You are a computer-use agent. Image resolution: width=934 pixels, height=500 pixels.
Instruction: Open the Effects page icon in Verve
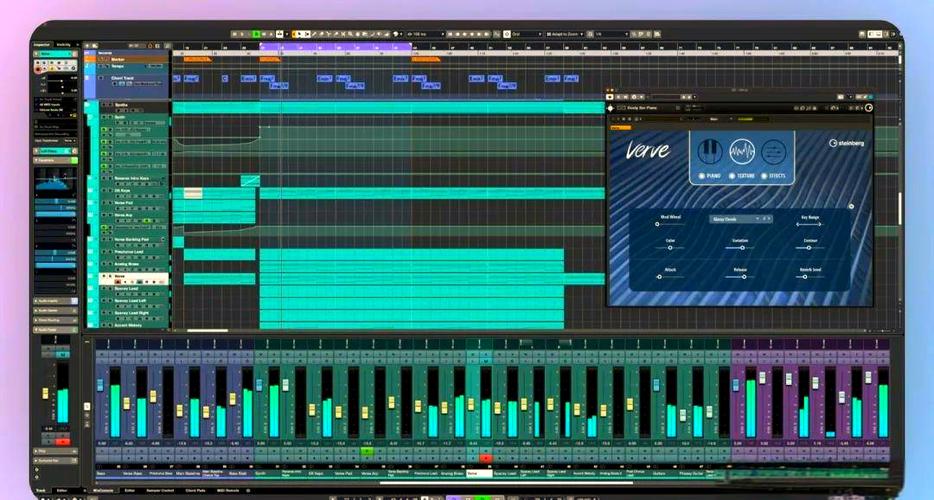tap(773, 151)
